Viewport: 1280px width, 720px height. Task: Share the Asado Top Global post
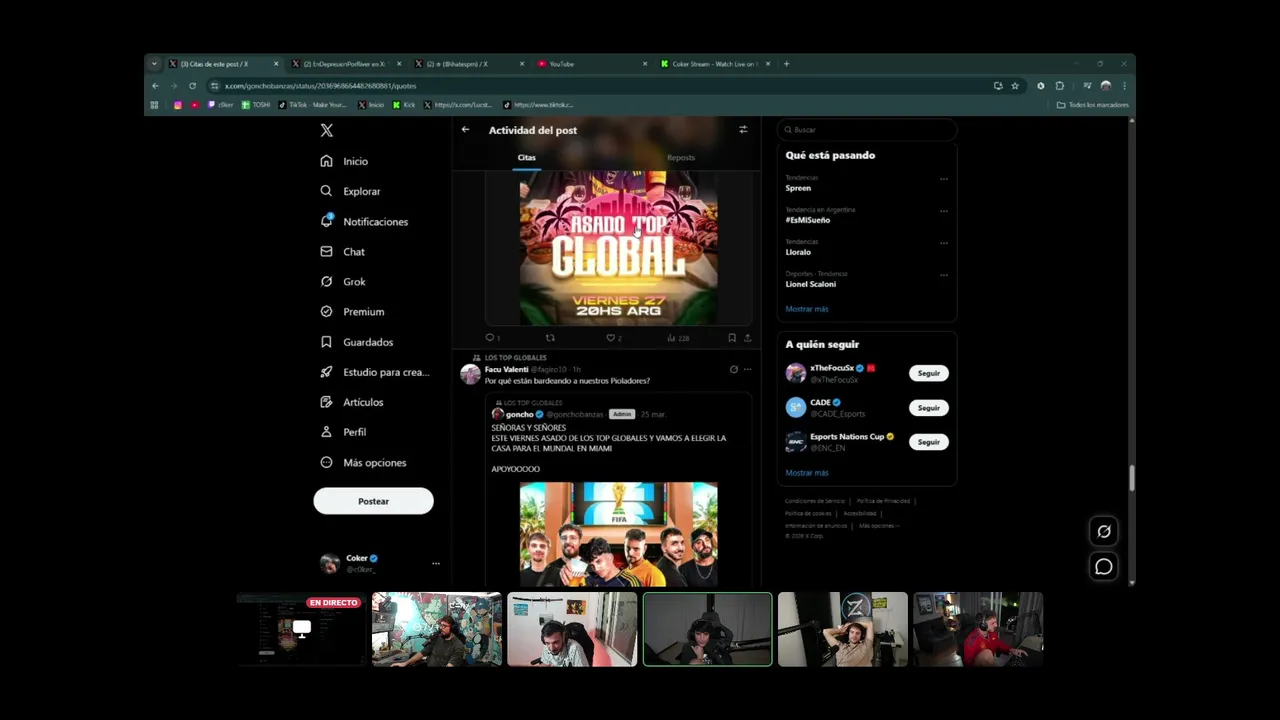pos(747,338)
